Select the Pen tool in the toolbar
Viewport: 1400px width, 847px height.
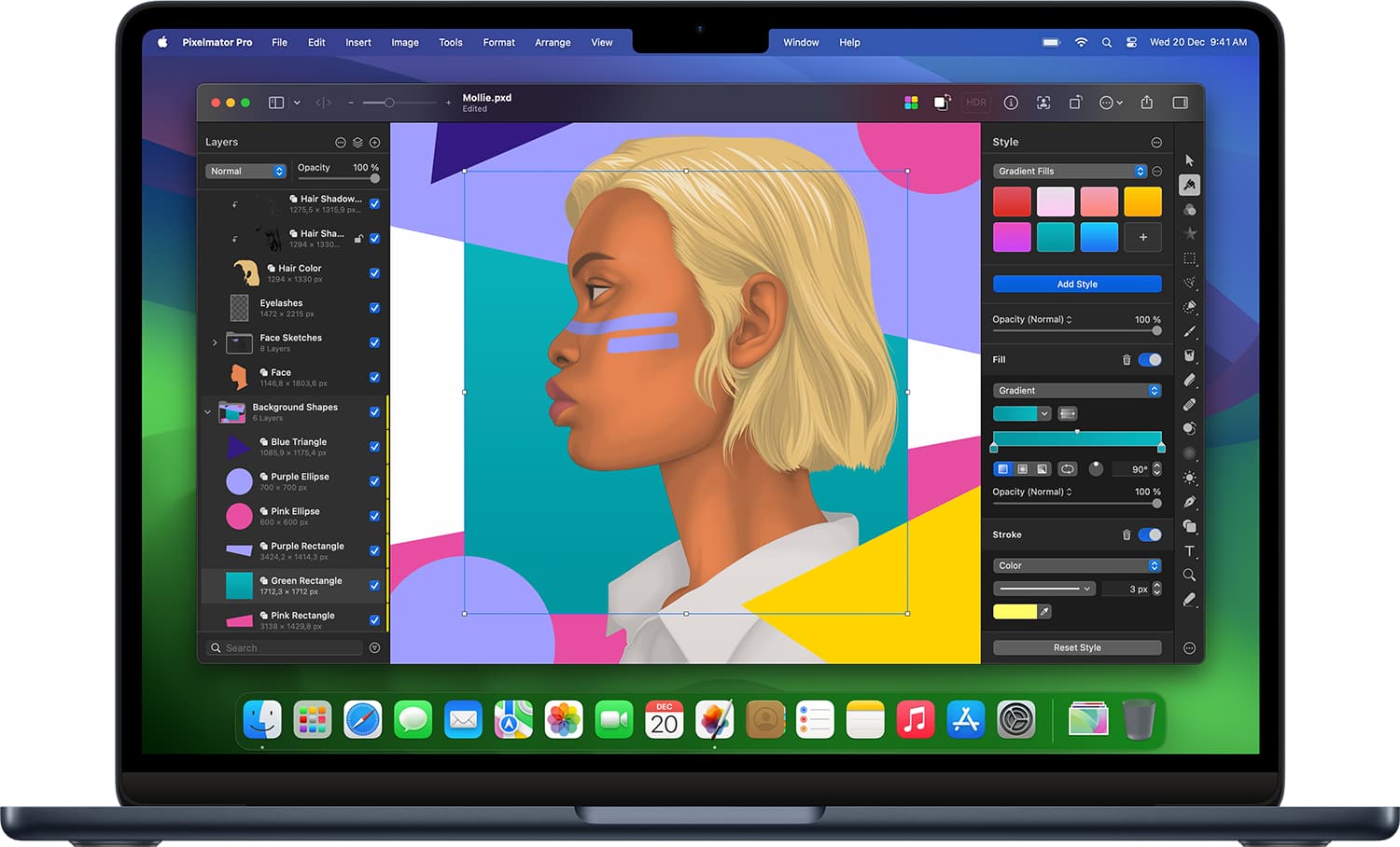pos(1189,502)
